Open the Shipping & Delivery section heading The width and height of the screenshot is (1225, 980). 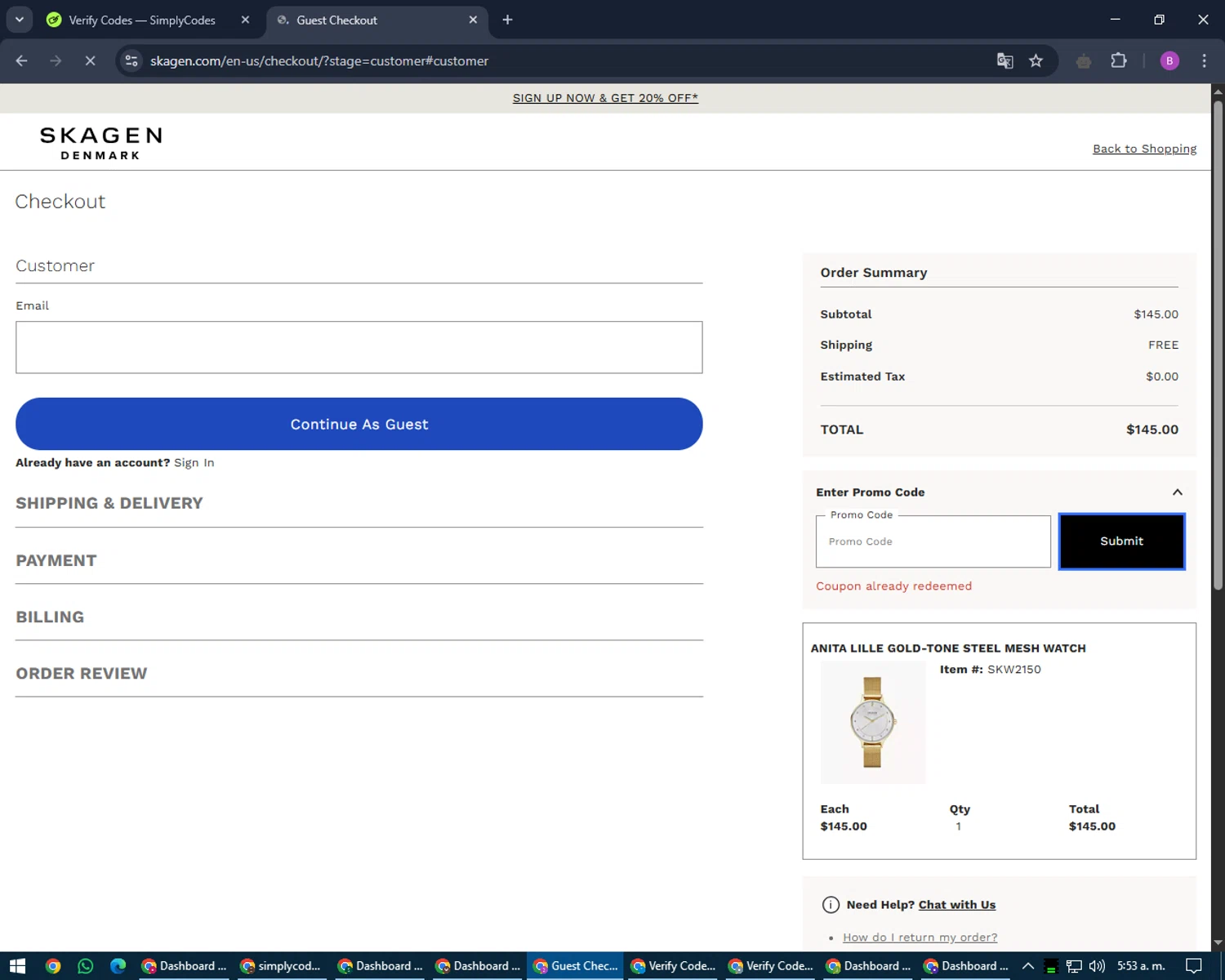point(109,503)
